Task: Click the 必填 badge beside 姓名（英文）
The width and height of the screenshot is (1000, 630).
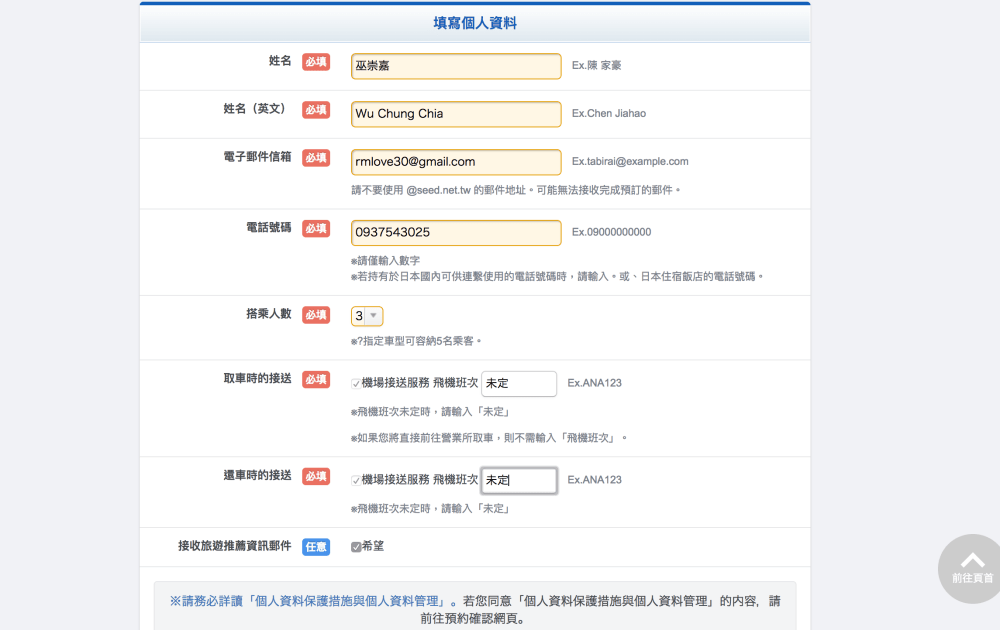Action: (316, 110)
